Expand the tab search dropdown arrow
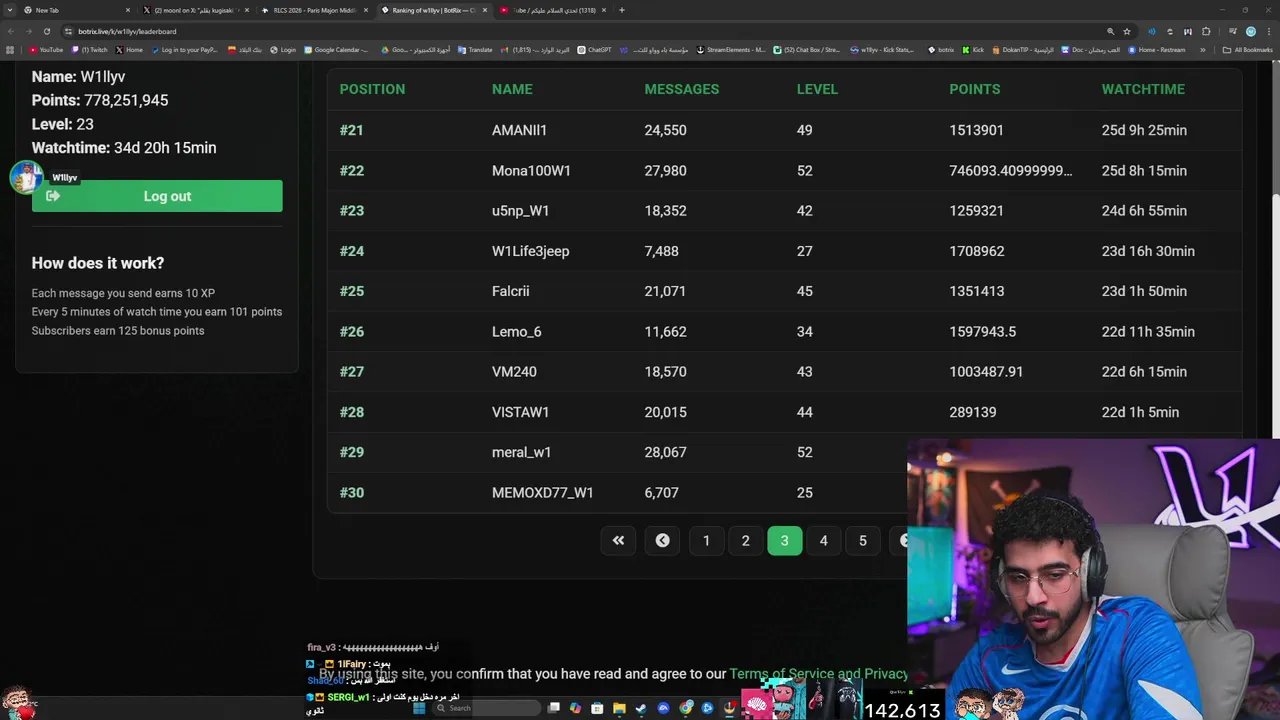The height and width of the screenshot is (720, 1280). coord(10,10)
